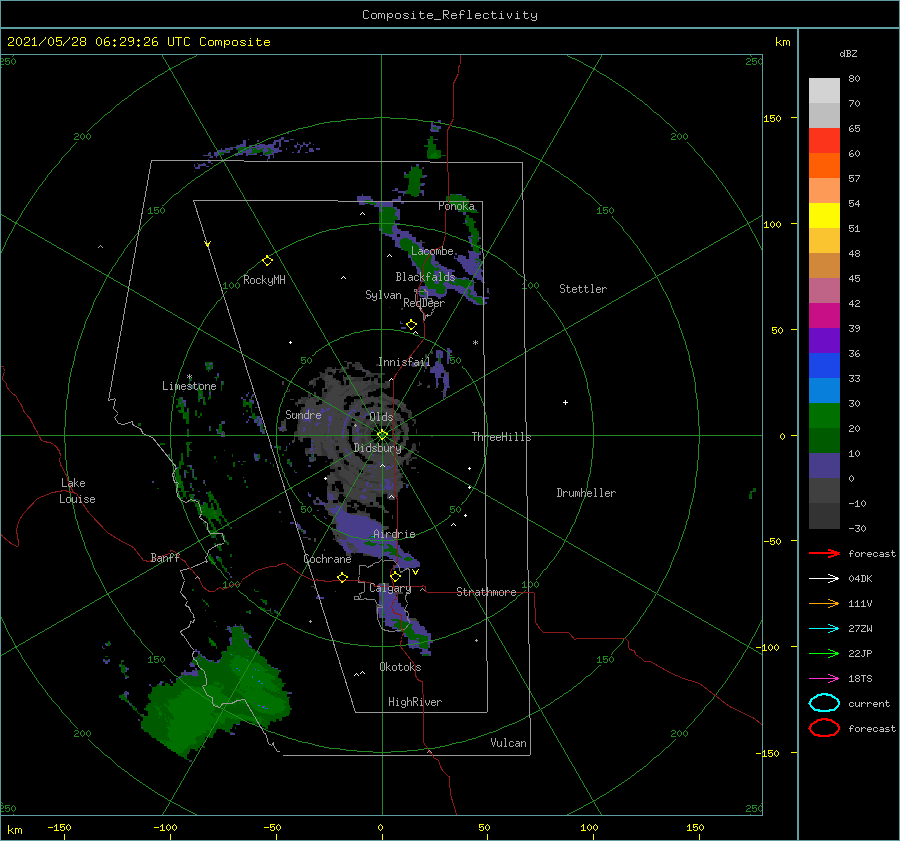Click the HighRiver city label
Image resolution: width=900 pixels, height=841 pixels.
414,702
